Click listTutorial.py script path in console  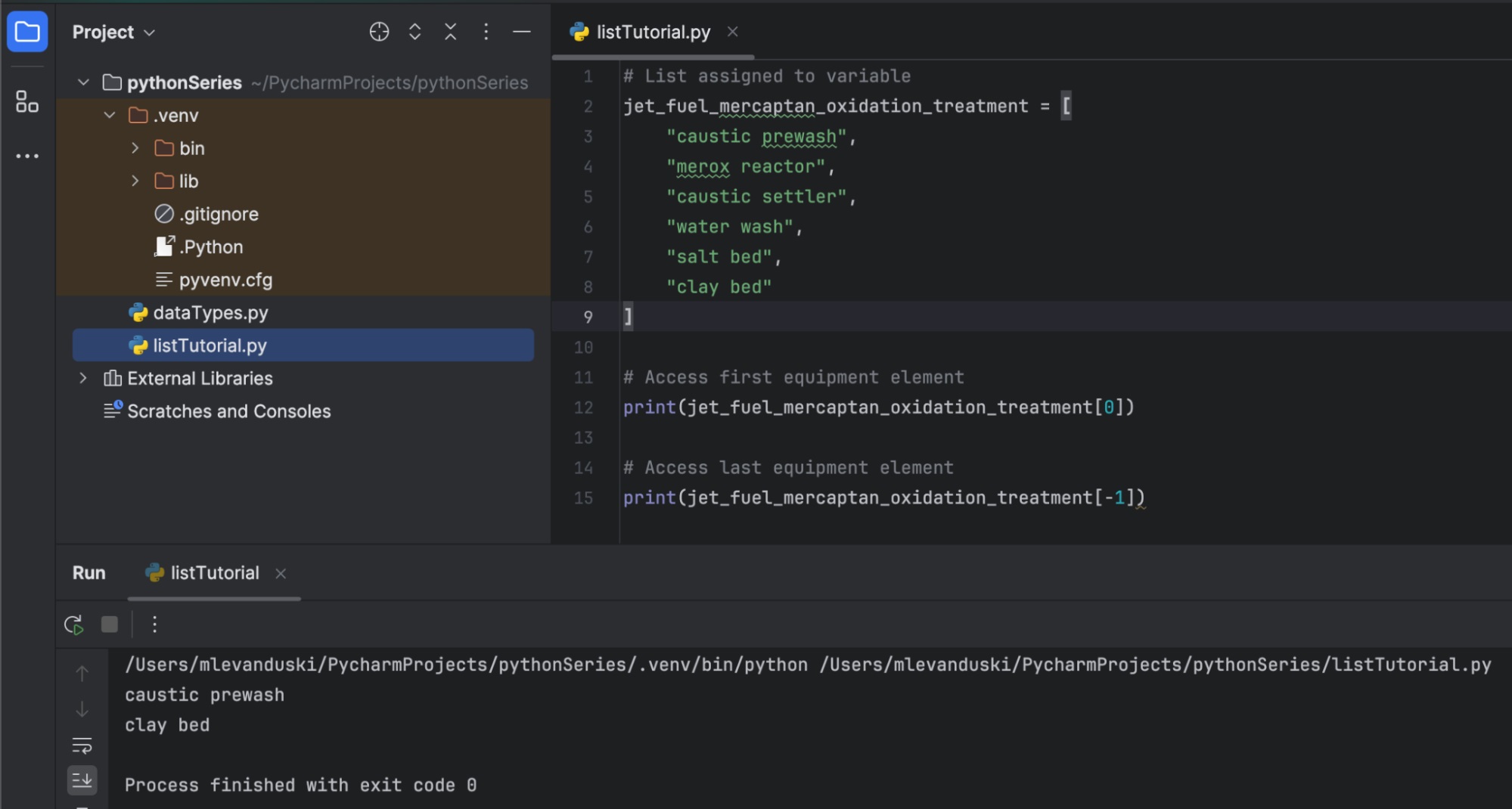(x=1156, y=665)
